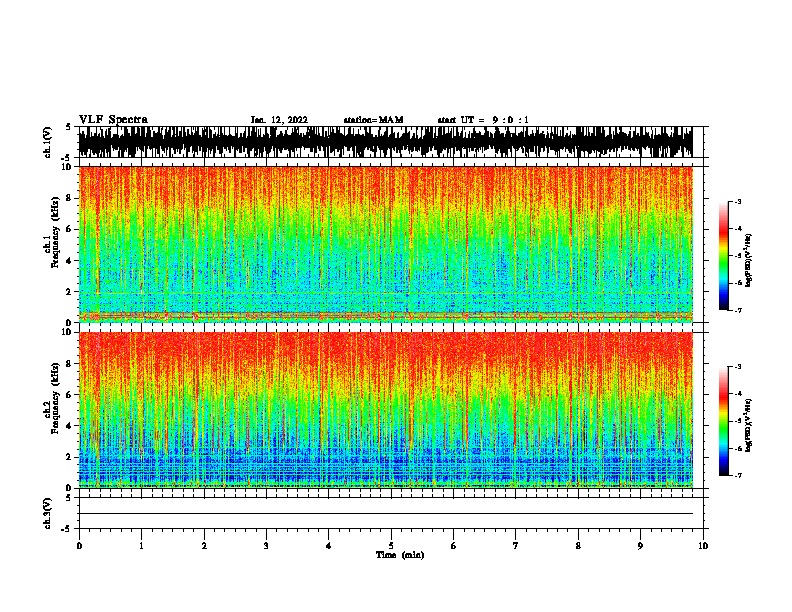Click the ch.2 "Frequency (kHz)" axis label
The height and width of the screenshot is (612, 792).
[55, 398]
